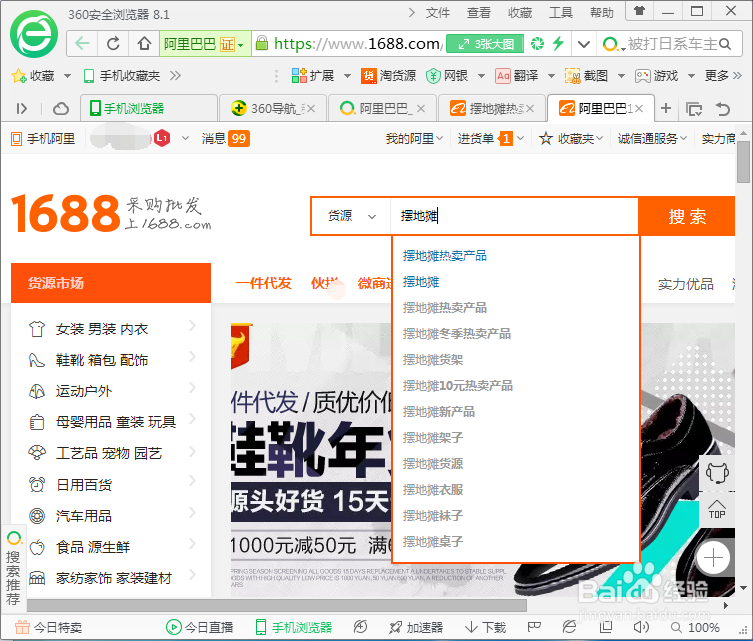Image resolution: width=753 pixels, height=641 pixels.
Task: Switch to the 手机浏览器 tab
Action: [x=149, y=109]
